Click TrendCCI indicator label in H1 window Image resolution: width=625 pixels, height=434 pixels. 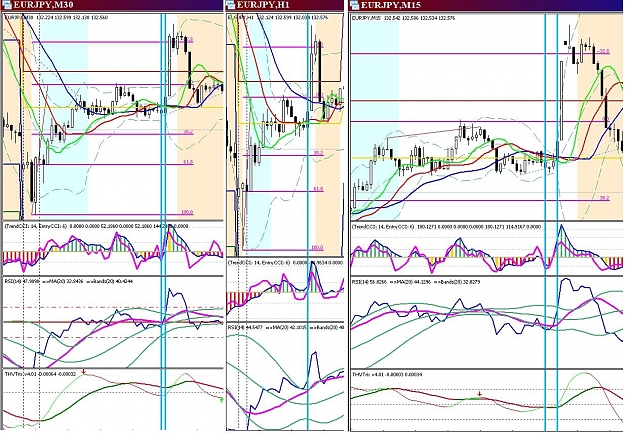click(x=259, y=263)
